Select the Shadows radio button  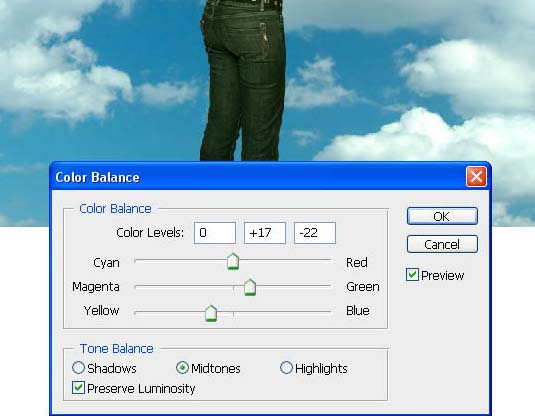pyautogui.click(x=78, y=368)
